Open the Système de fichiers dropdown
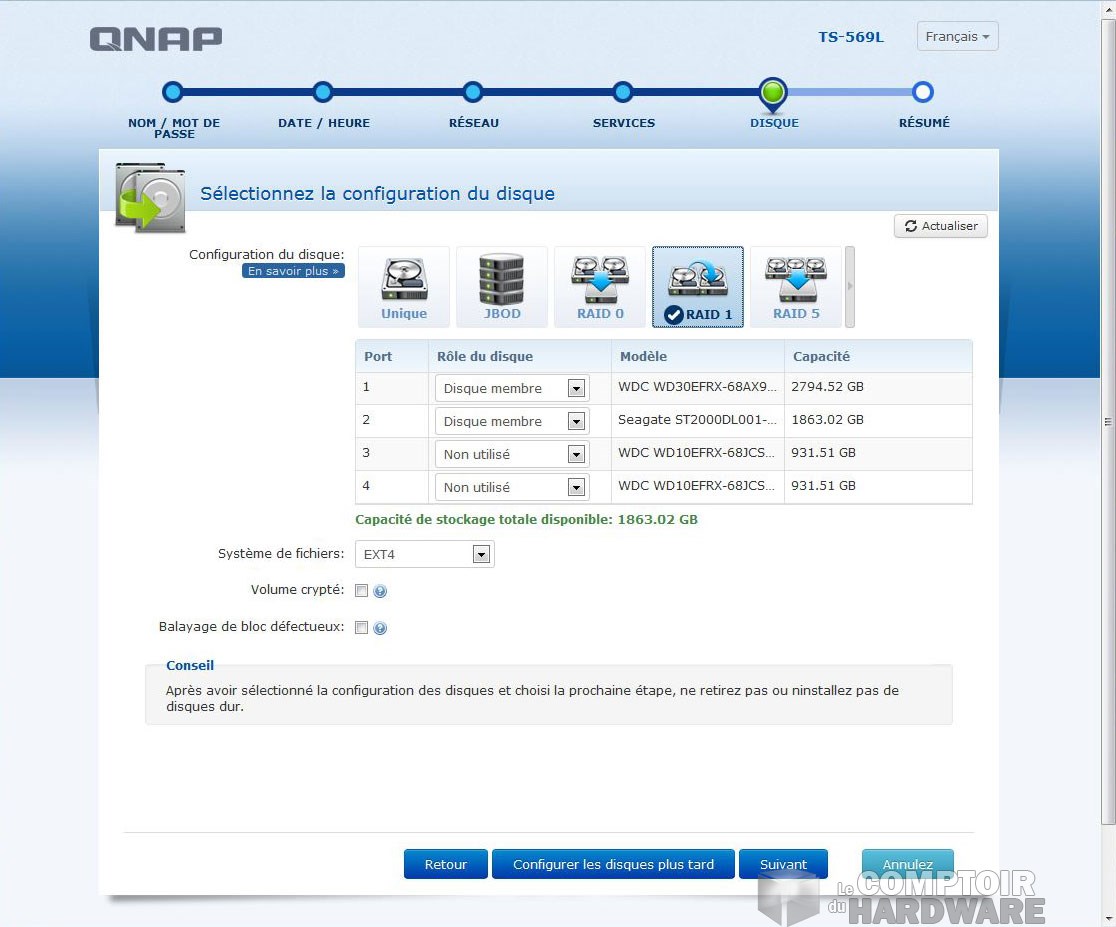The width and height of the screenshot is (1116, 927). click(x=479, y=553)
